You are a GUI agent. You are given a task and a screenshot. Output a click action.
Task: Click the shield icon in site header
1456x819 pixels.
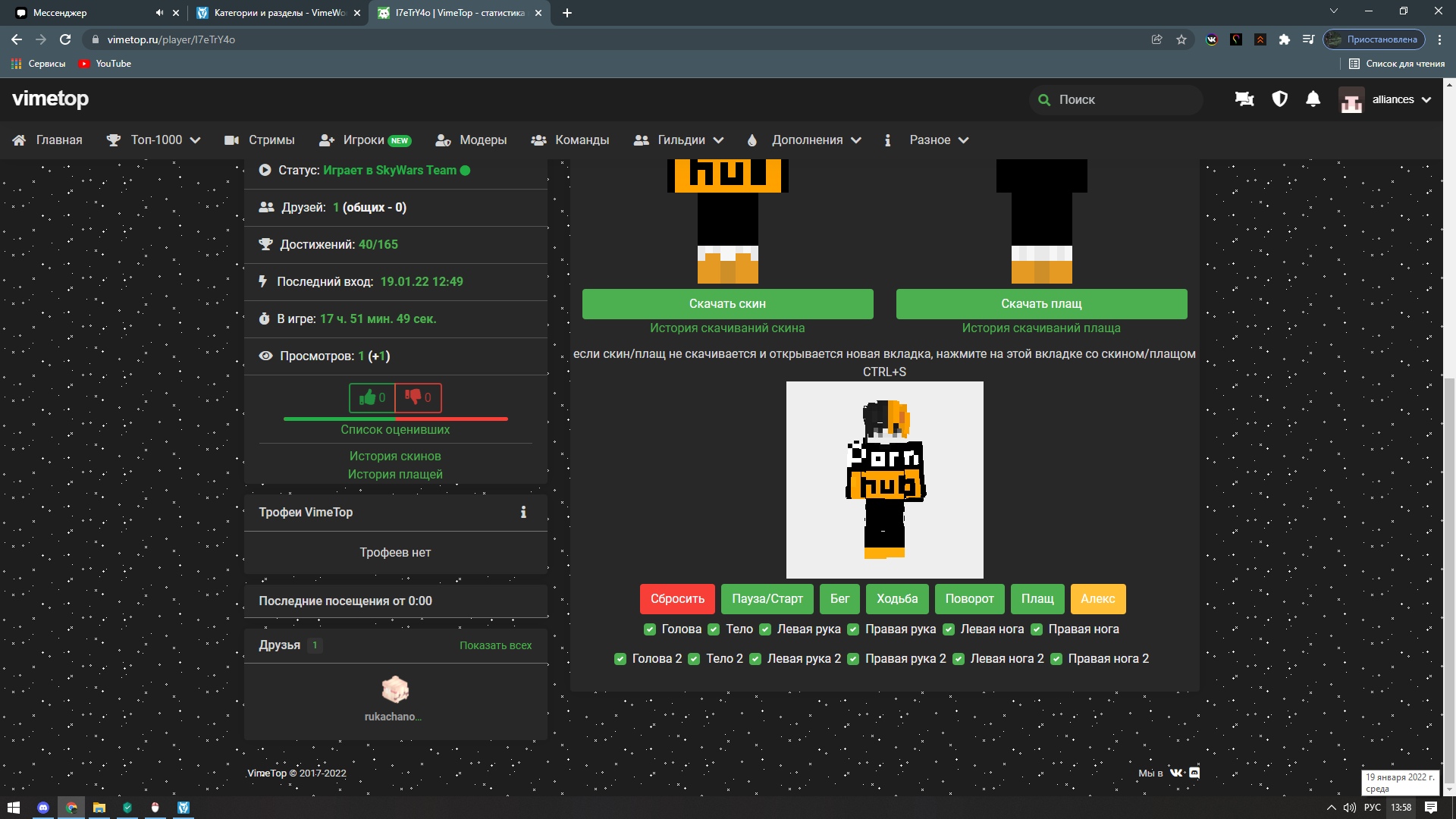[x=1279, y=99]
